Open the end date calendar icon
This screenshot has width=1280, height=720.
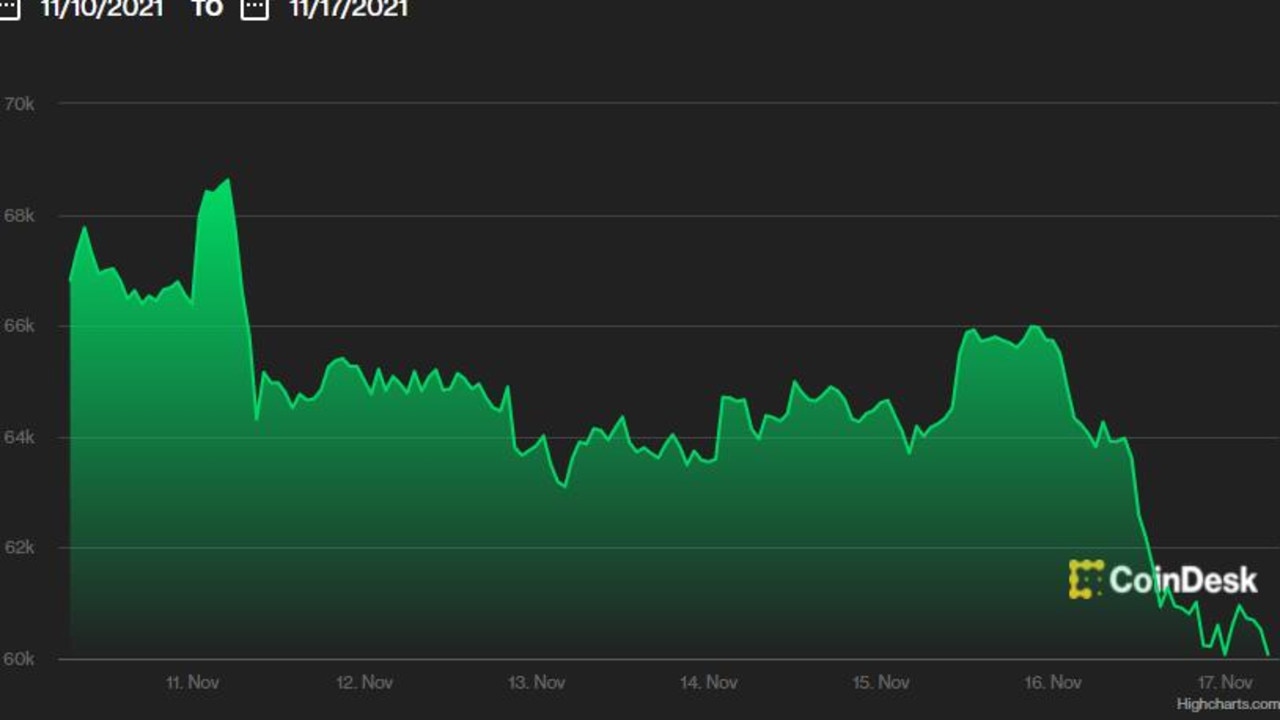(x=256, y=9)
